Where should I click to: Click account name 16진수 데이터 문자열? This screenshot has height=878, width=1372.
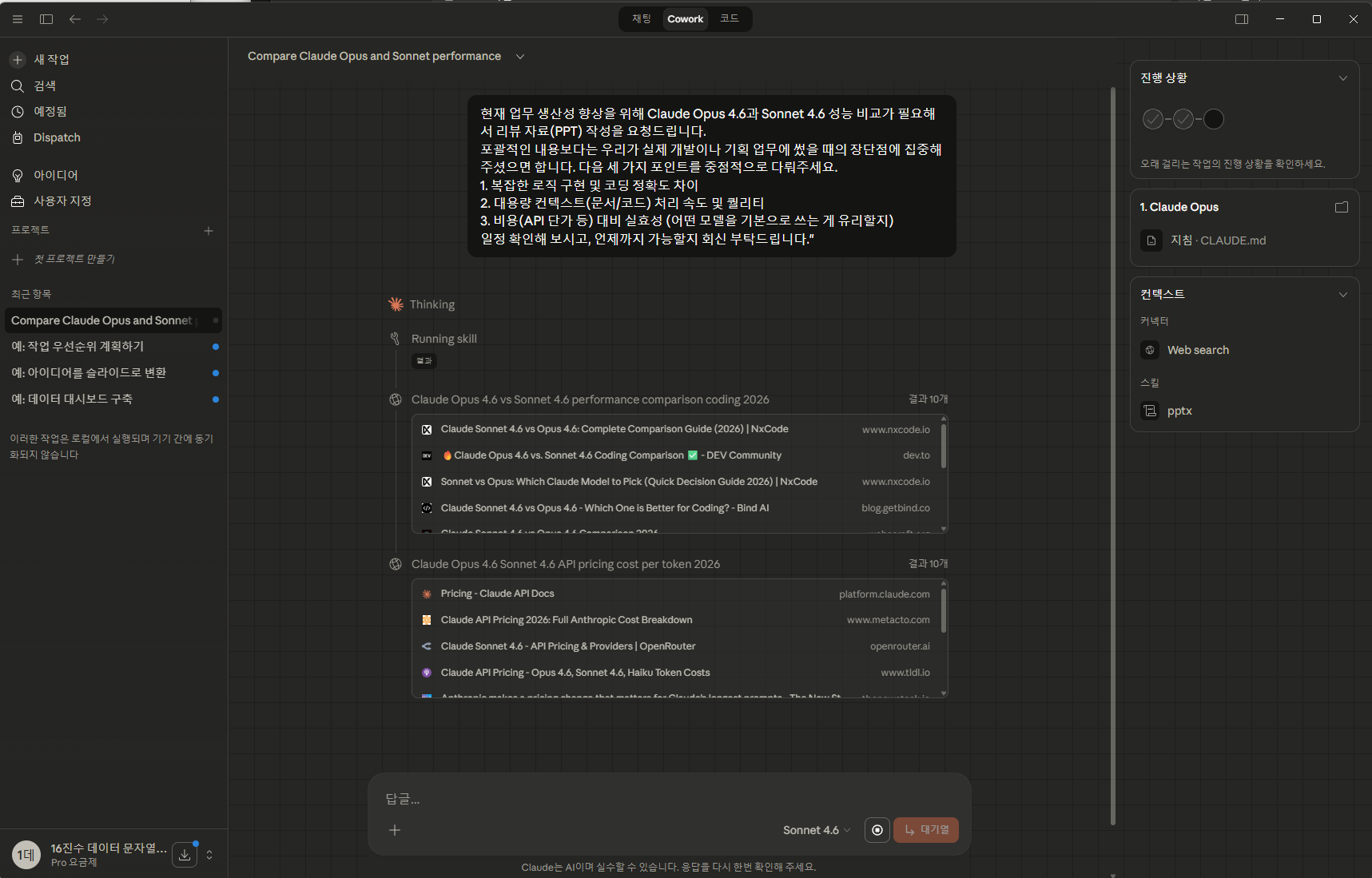[109, 848]
